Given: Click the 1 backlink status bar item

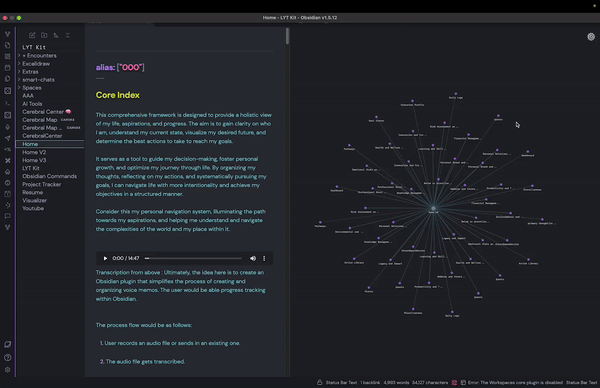Looking at the screenshot, I should pos(370,382).
